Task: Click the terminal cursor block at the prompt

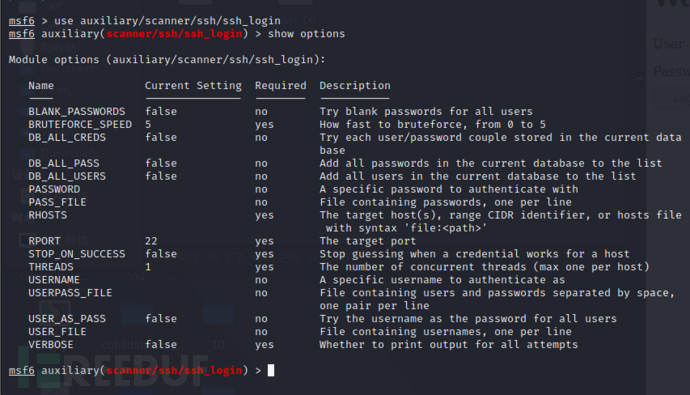Action: point(271,370)
